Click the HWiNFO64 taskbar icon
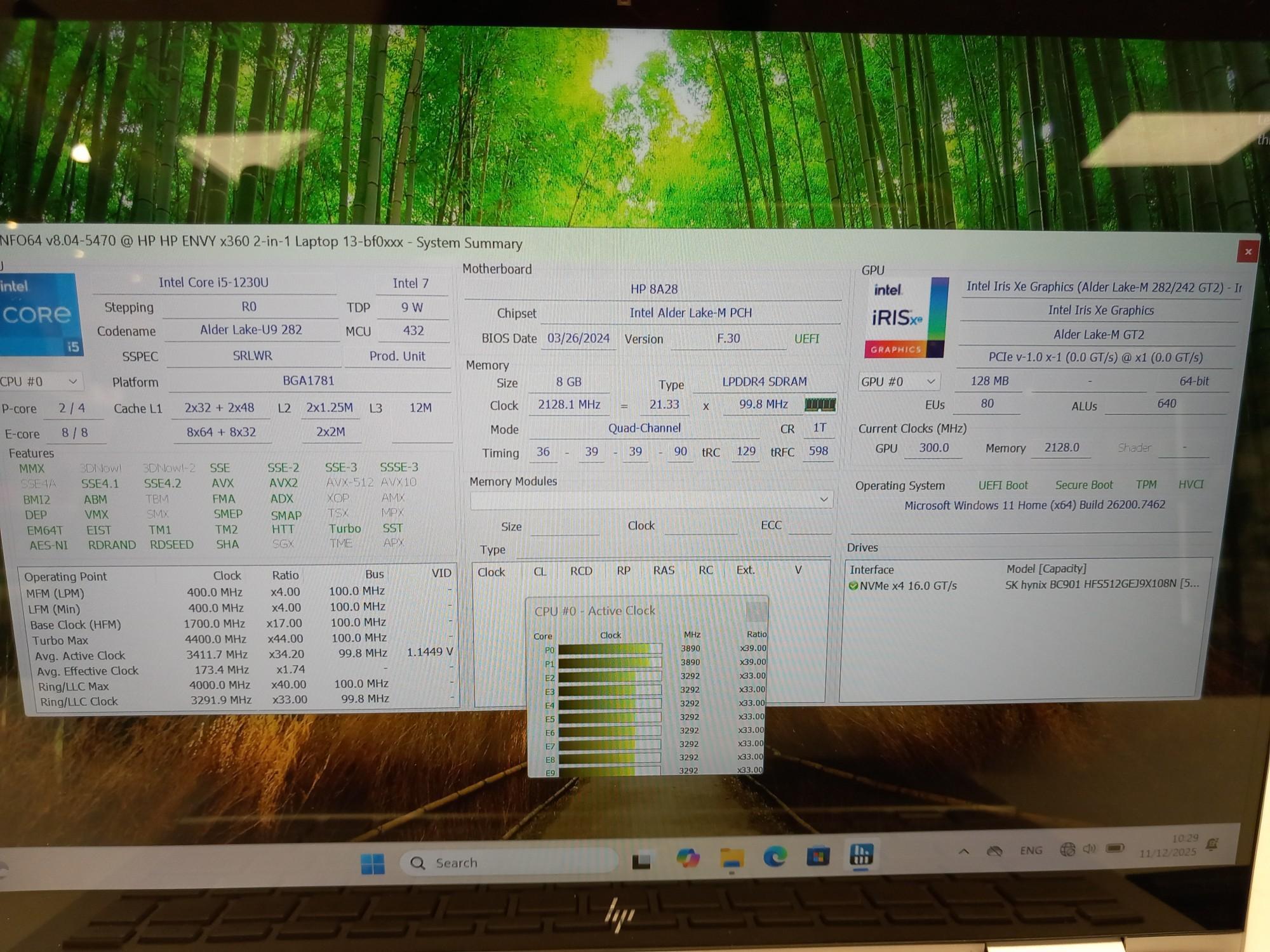This screenshot has width=1270, height=952. tap(861, 854)
